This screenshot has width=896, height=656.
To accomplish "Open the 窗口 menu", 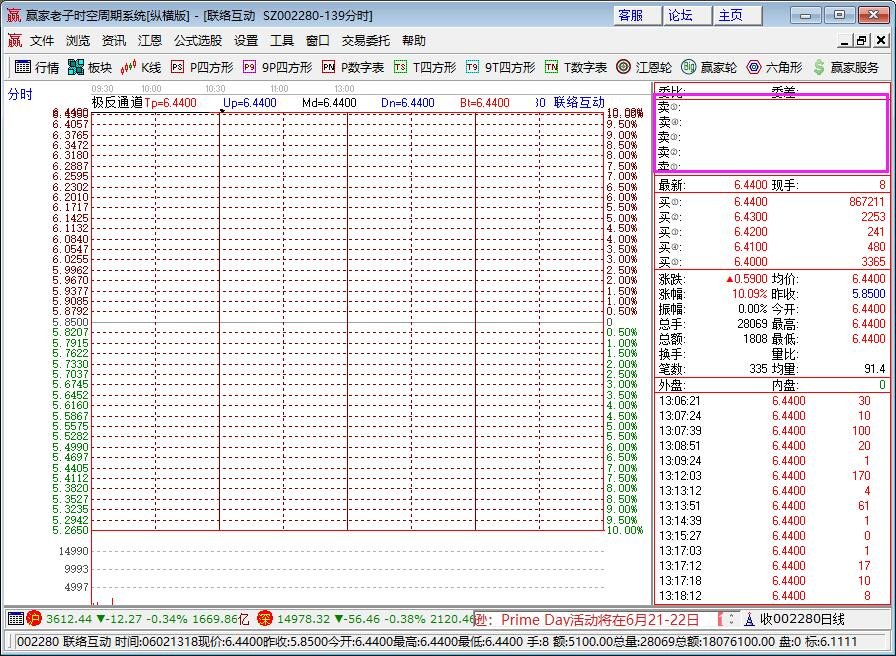I will 318,41.
